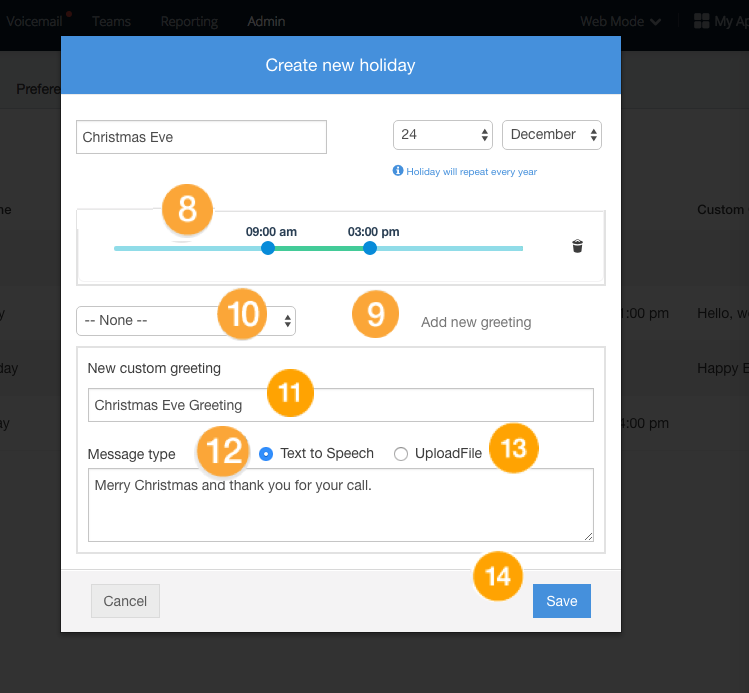749x693 pixels.
Task: Click the Message type label
Action: click(131, 454)
